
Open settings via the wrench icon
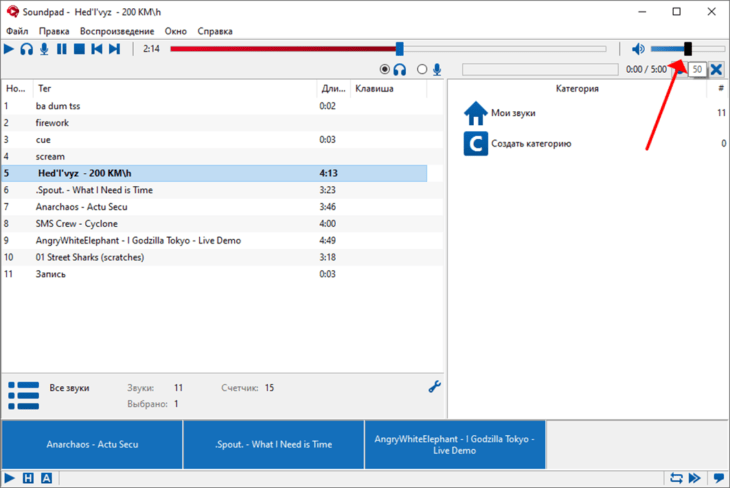[x=434, y=386]
